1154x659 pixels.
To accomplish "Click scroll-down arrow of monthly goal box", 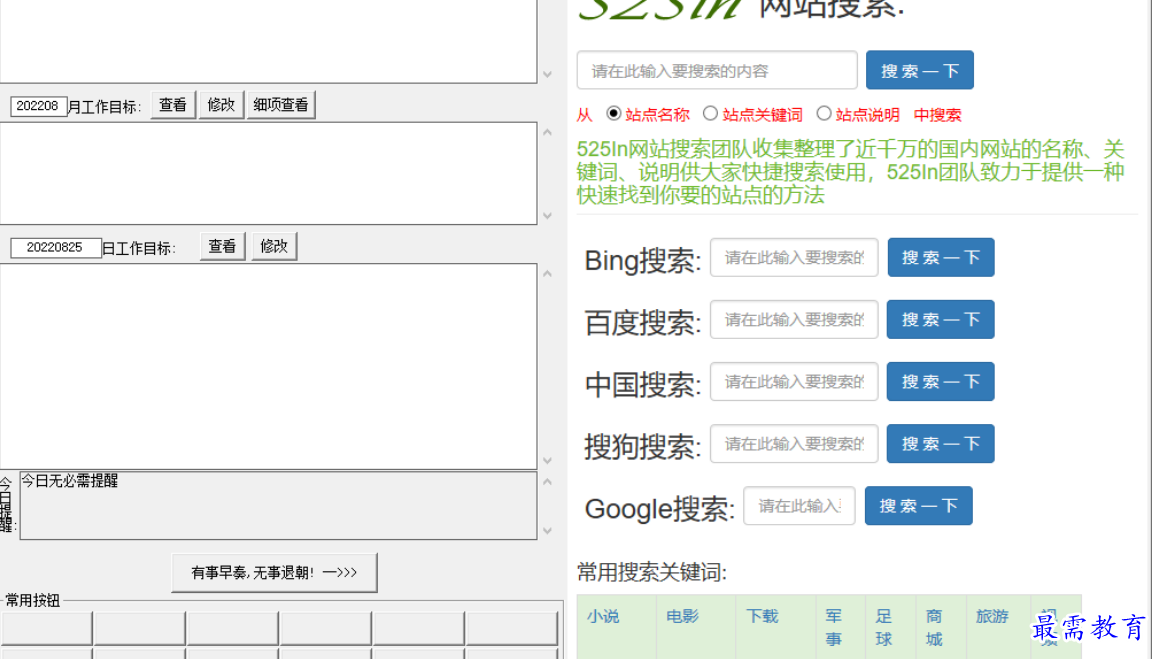I will (548, 216).
